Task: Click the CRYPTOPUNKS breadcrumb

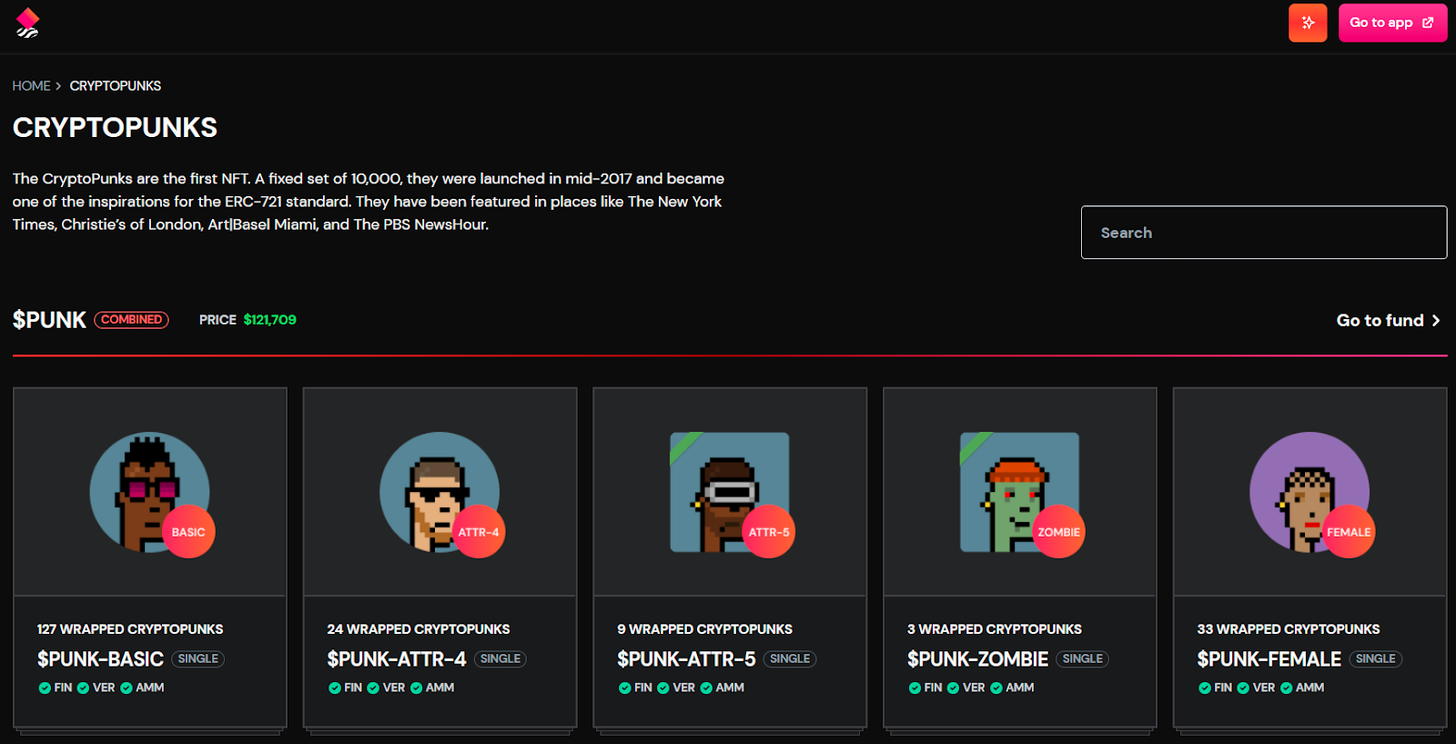Action: pos(115,86)
